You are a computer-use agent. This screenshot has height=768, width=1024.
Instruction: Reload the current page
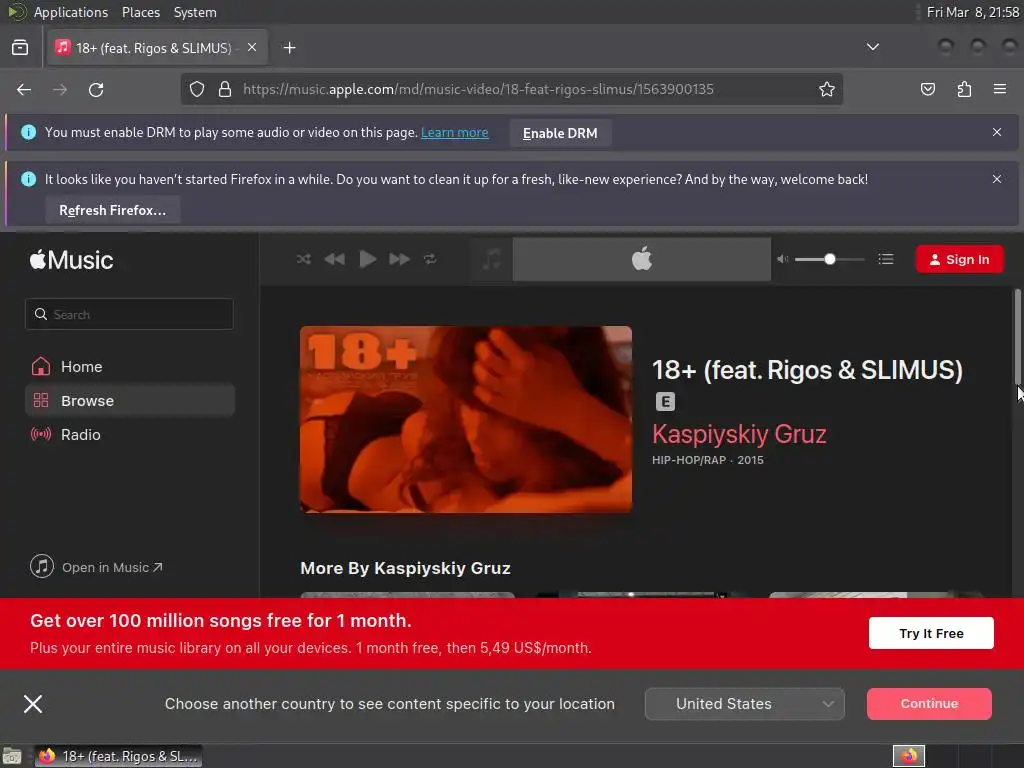[x=96, y=89]
